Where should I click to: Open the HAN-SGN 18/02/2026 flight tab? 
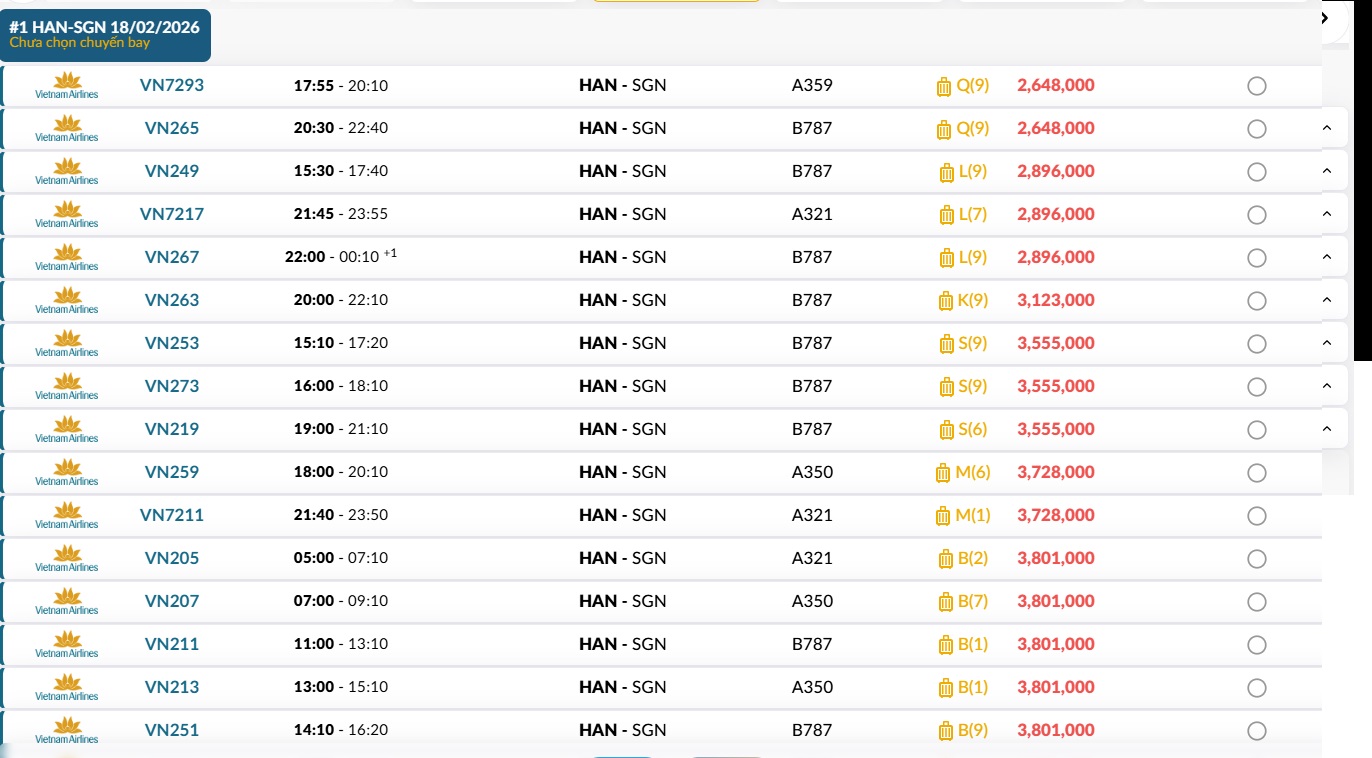(x=105, y=35)
